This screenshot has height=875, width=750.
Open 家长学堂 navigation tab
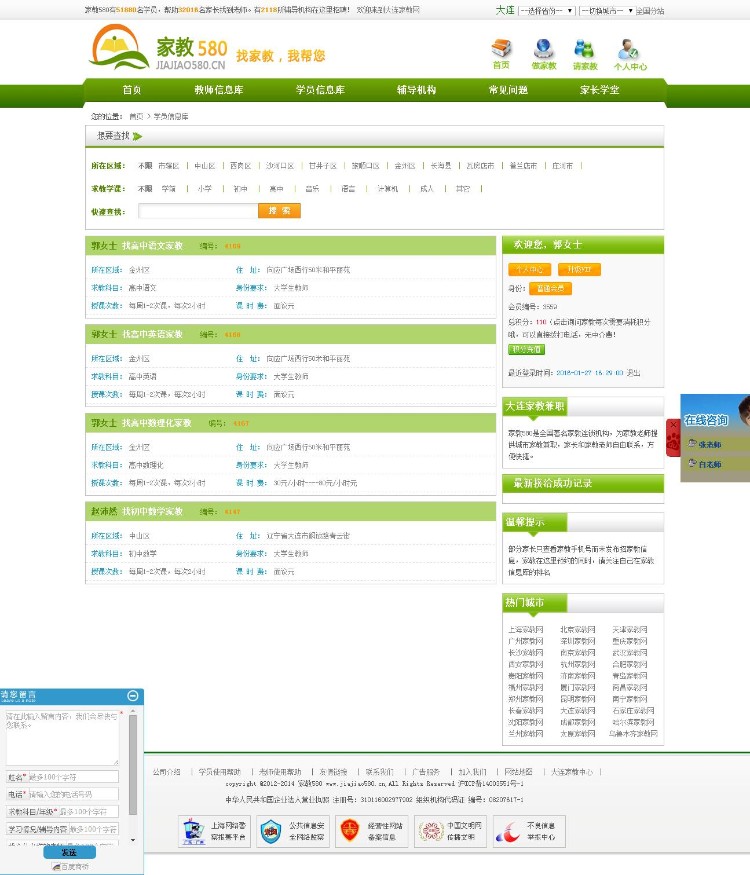click(x=600, y=90)
